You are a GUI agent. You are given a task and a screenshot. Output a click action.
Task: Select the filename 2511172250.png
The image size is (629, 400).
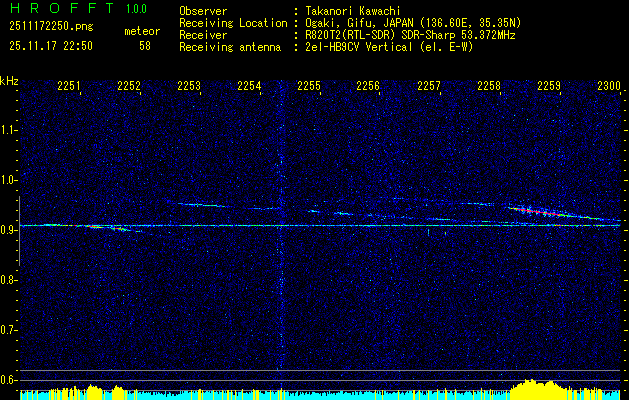(x=51, y=26)
